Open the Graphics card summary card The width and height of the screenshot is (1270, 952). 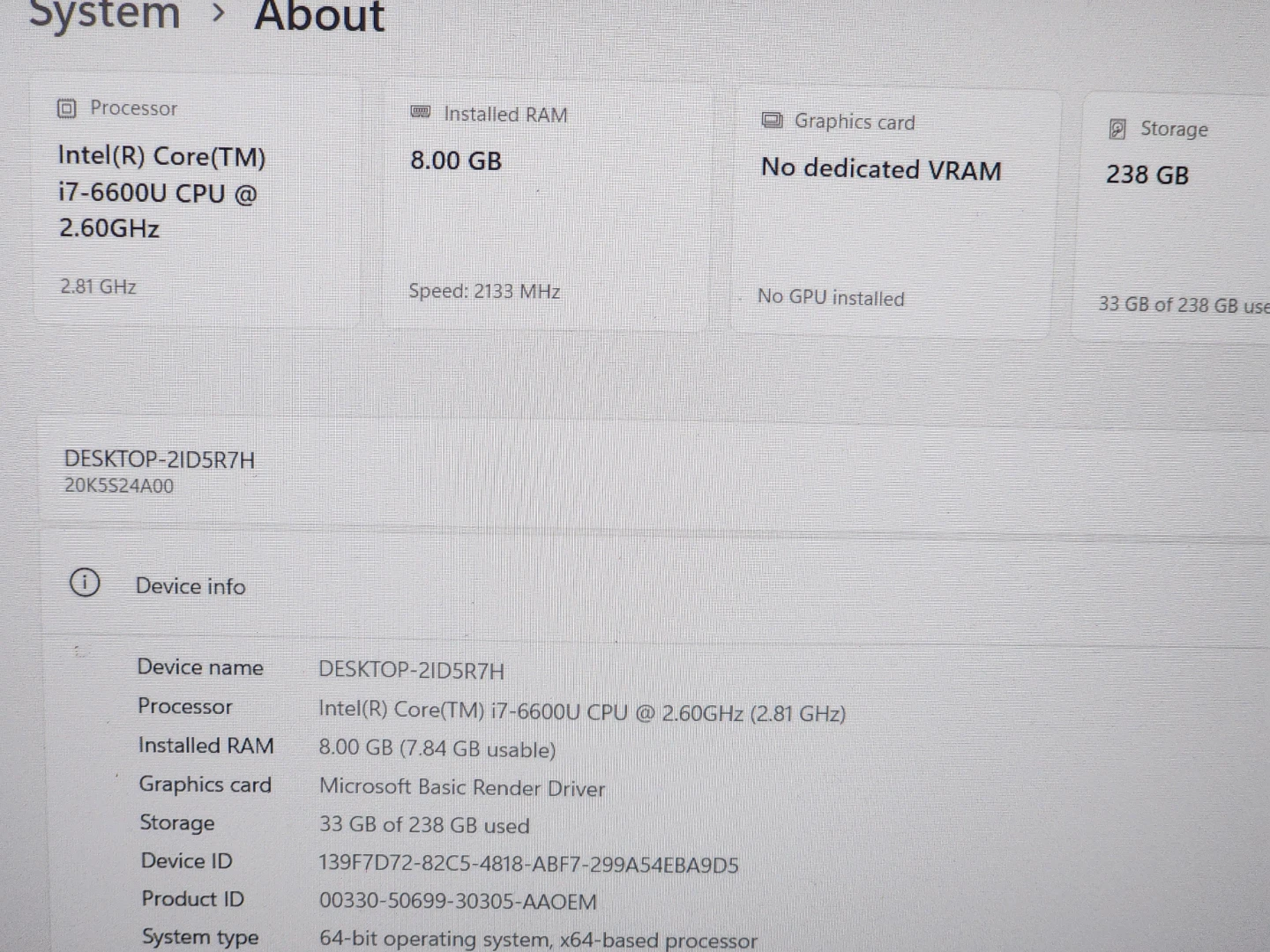pyautogui.click(x=894, y=213)
